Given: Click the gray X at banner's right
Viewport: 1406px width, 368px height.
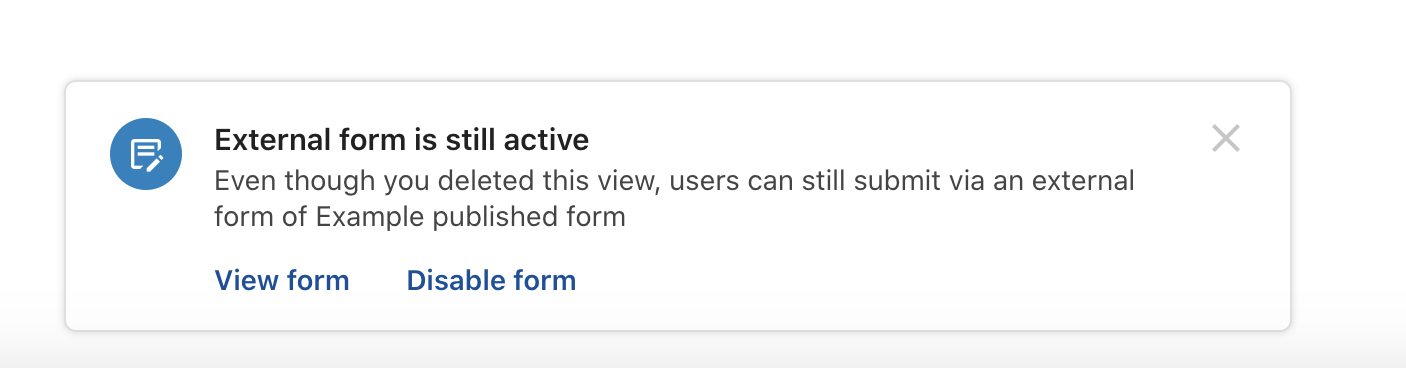Looking at the screenshot, I should pos(1225,139).
